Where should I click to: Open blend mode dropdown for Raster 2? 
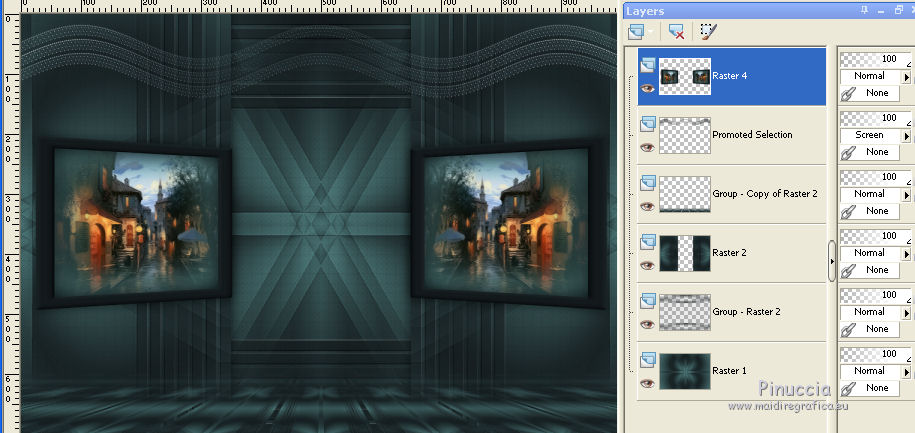[906, 253]
